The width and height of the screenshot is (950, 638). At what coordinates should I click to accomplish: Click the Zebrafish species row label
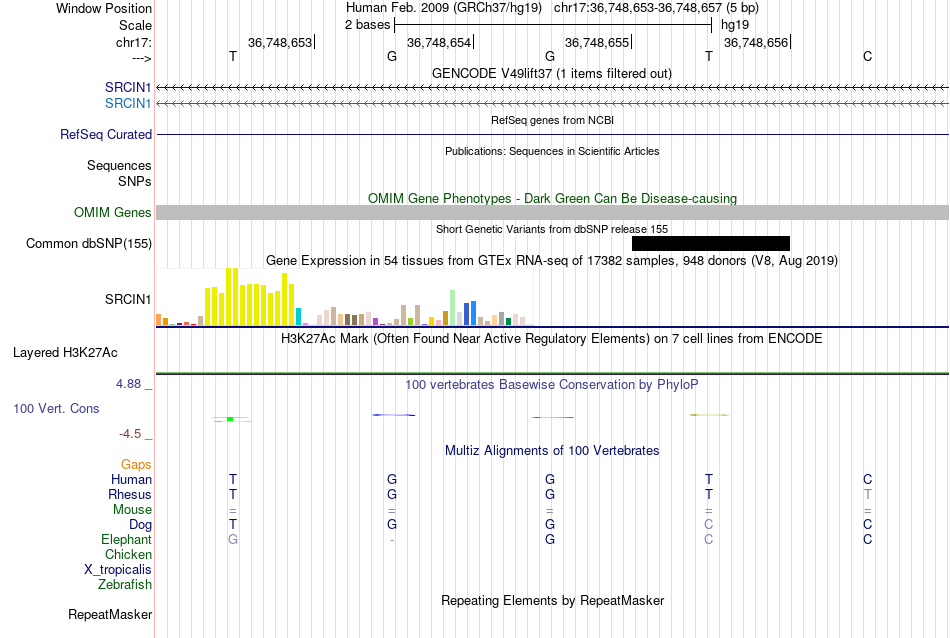coord(125,585)
